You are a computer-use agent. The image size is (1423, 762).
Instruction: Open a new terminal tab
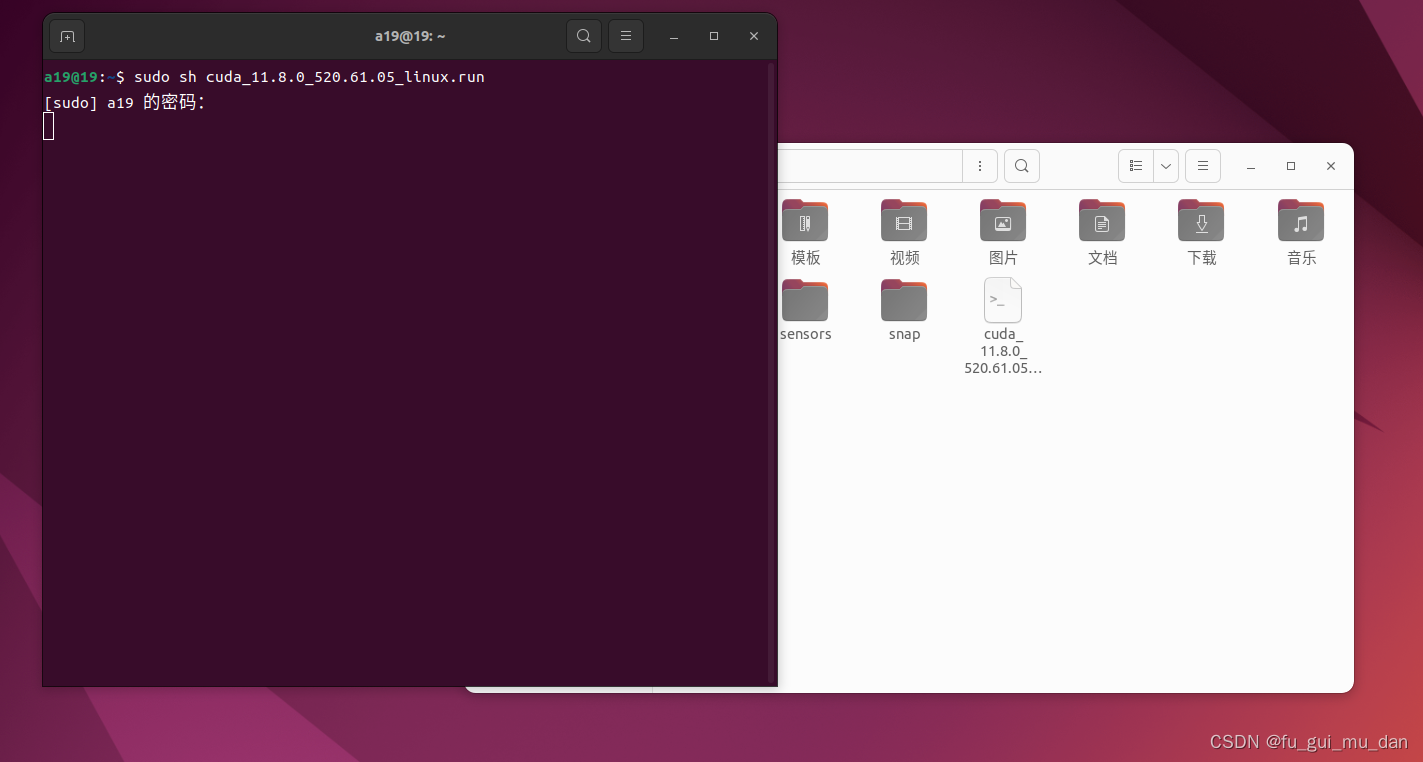(67, 36)
